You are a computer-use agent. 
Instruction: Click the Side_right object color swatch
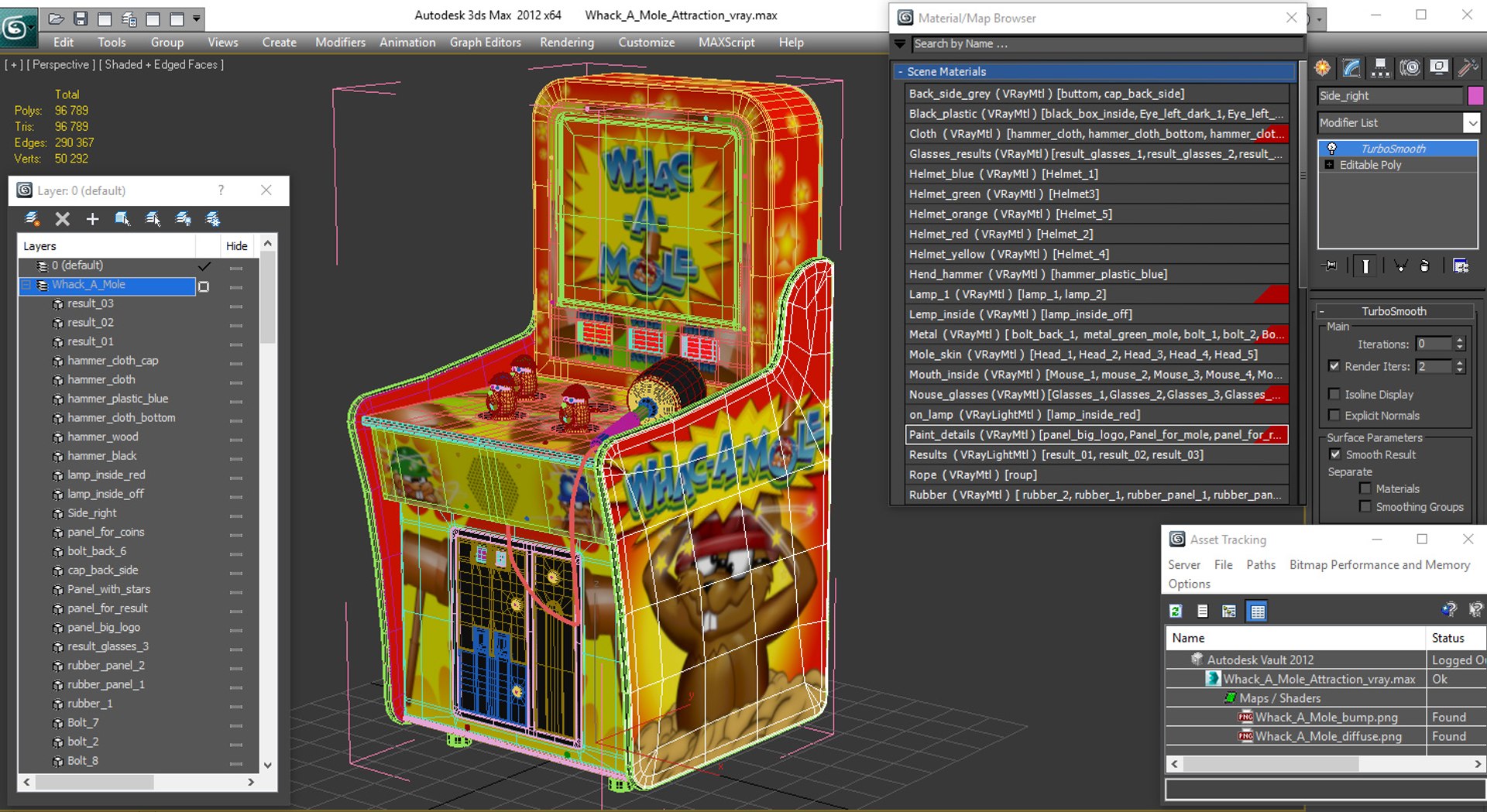(x=1475, y=95)
